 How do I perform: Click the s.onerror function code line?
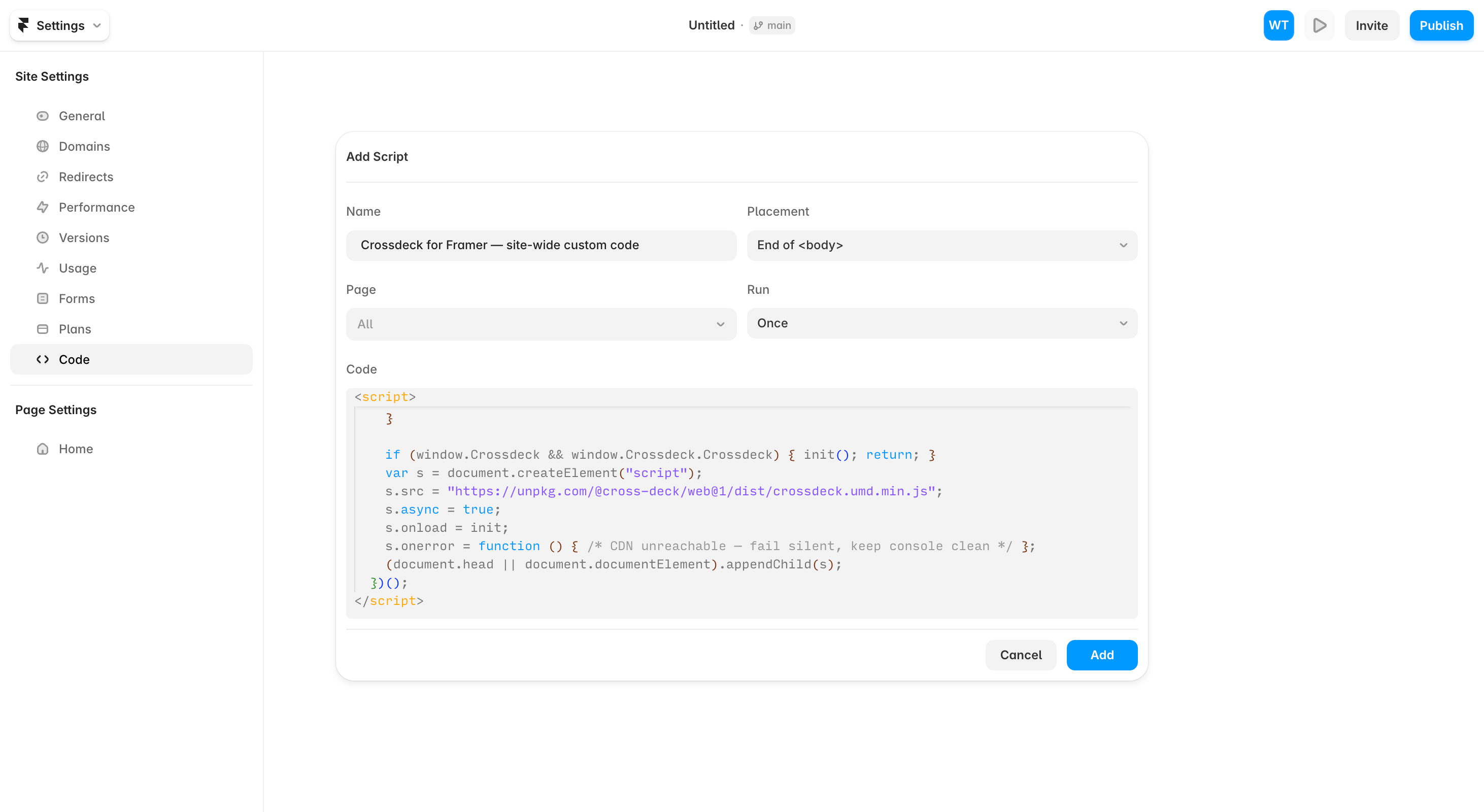pos(710,546)
